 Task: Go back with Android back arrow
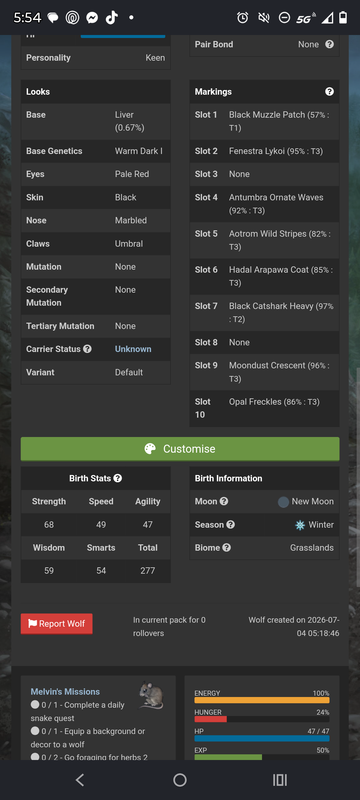(80, 780)
